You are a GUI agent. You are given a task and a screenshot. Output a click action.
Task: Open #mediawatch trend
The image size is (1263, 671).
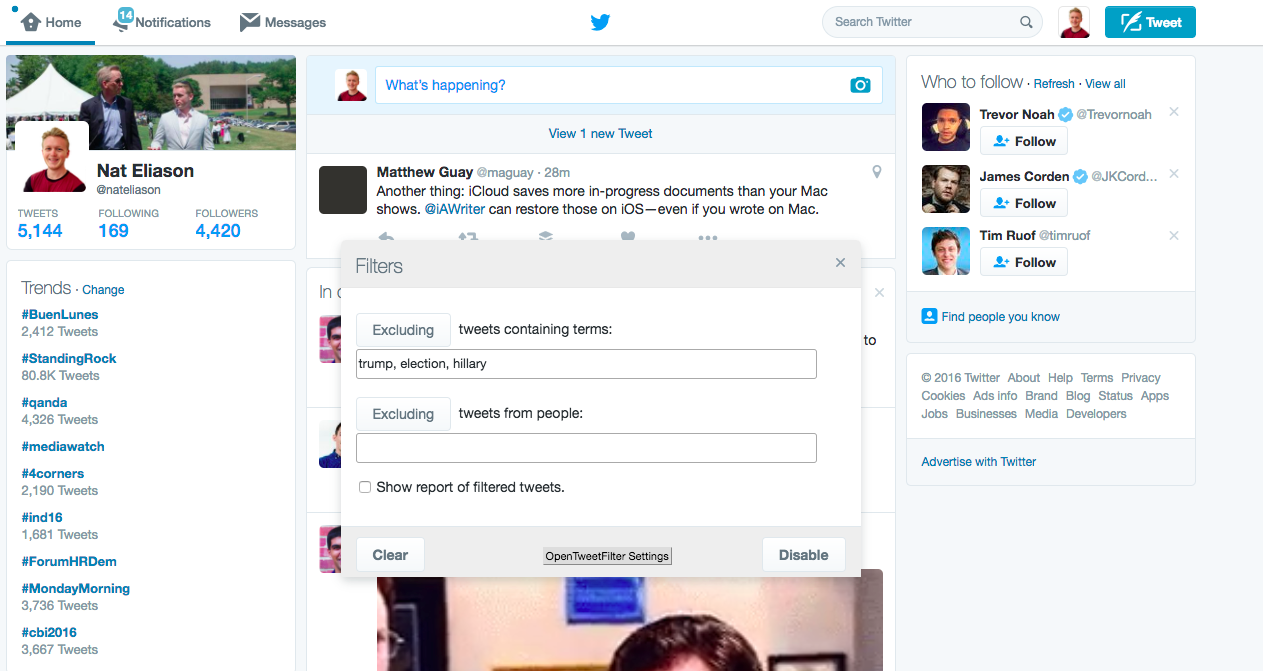tap(63, 446)
